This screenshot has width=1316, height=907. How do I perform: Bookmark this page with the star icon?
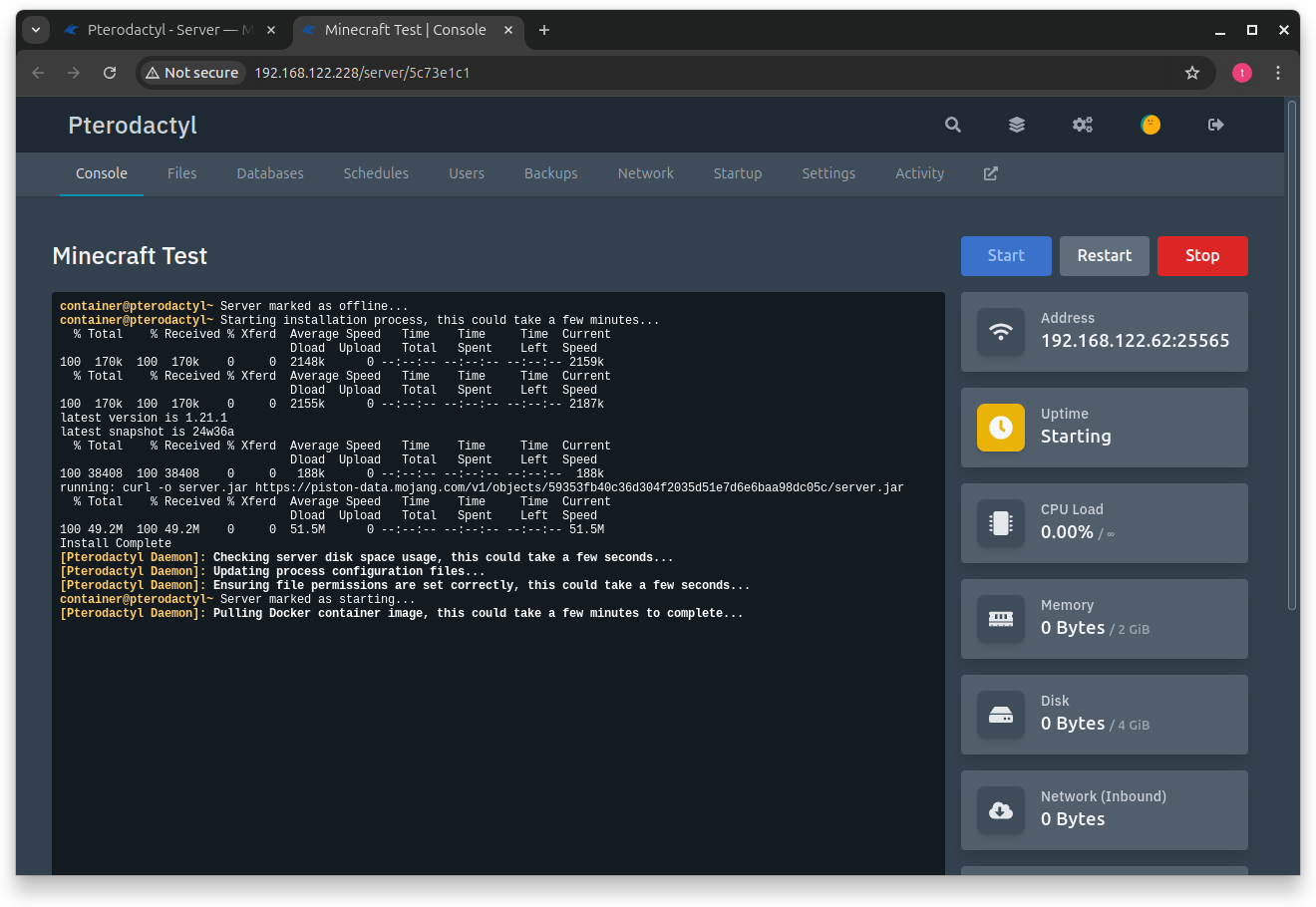pyautogui.click(x=1192, y=73)
